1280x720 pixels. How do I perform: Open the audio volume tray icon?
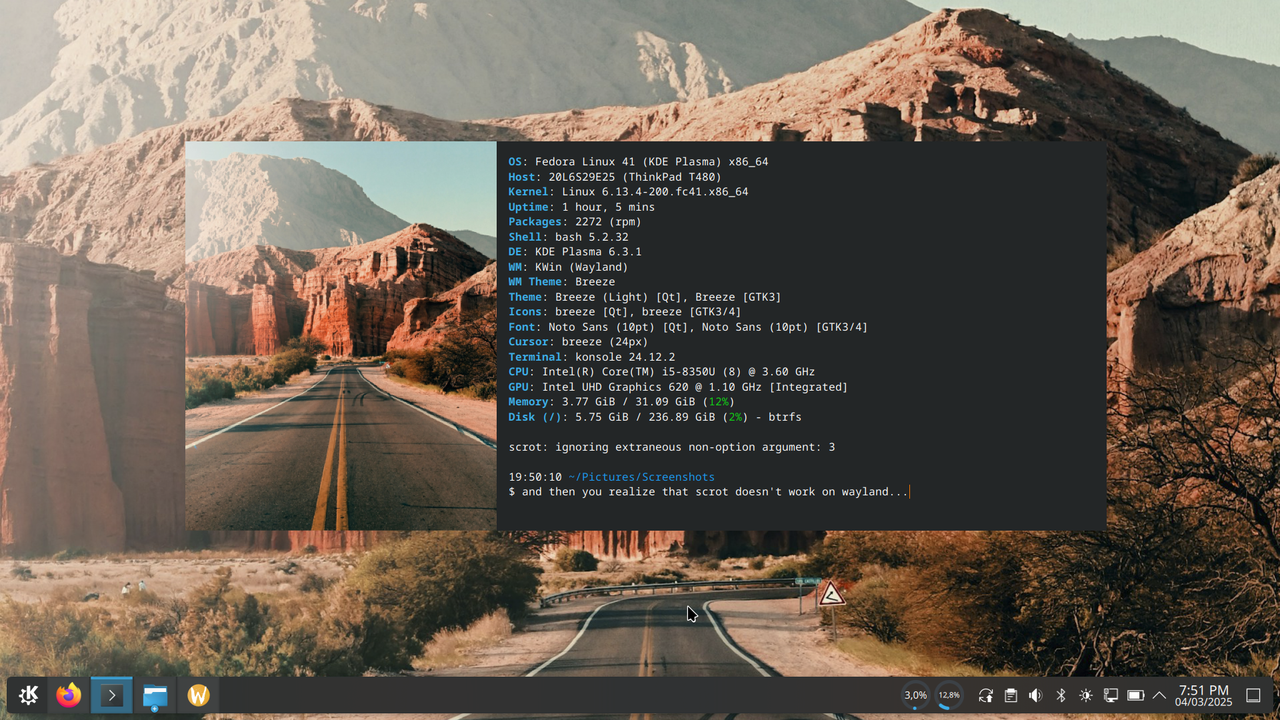point(1036,695)
